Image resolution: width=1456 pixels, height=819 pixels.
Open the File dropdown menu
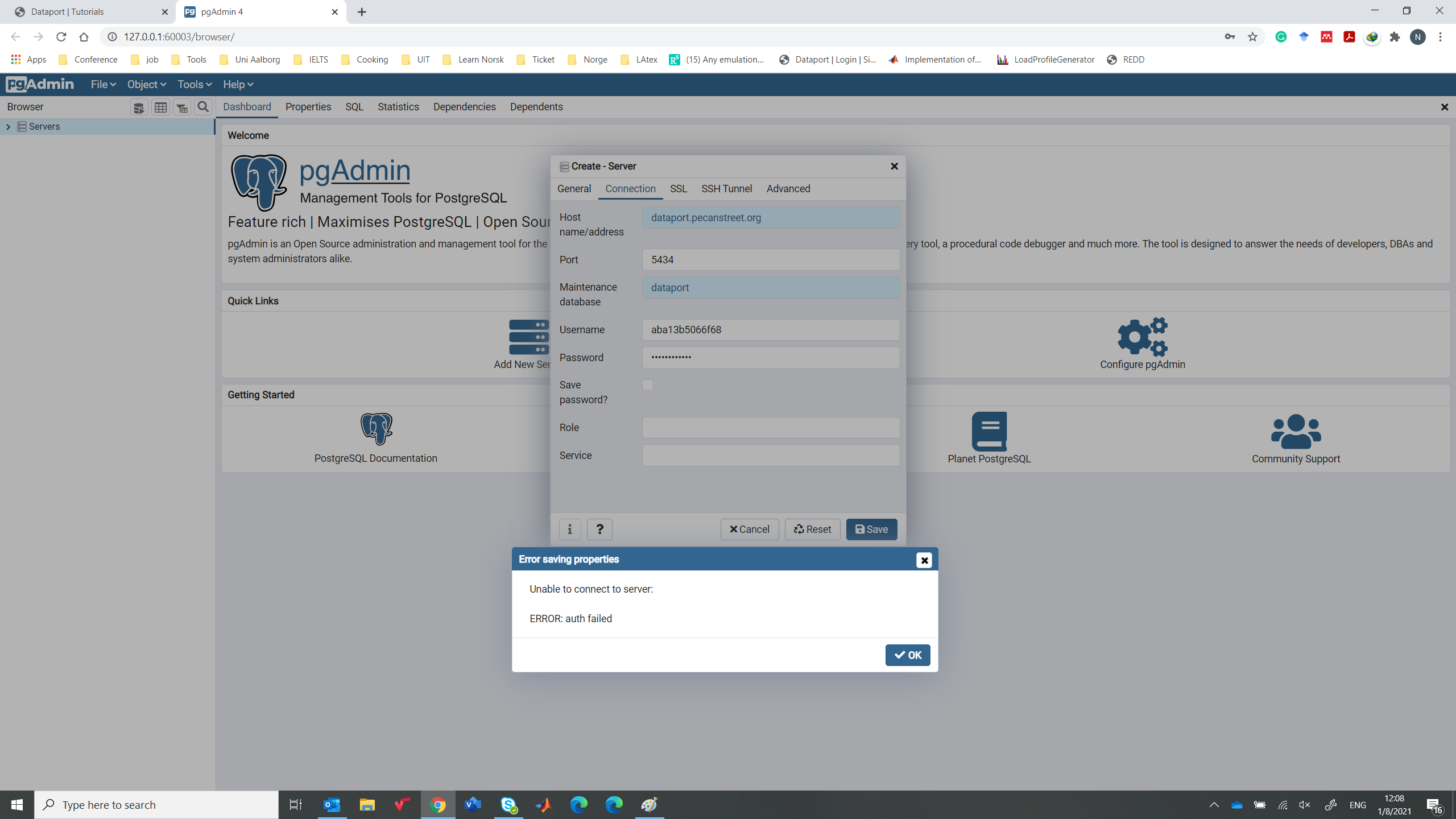pyautogui.click(x=103, y=84)
